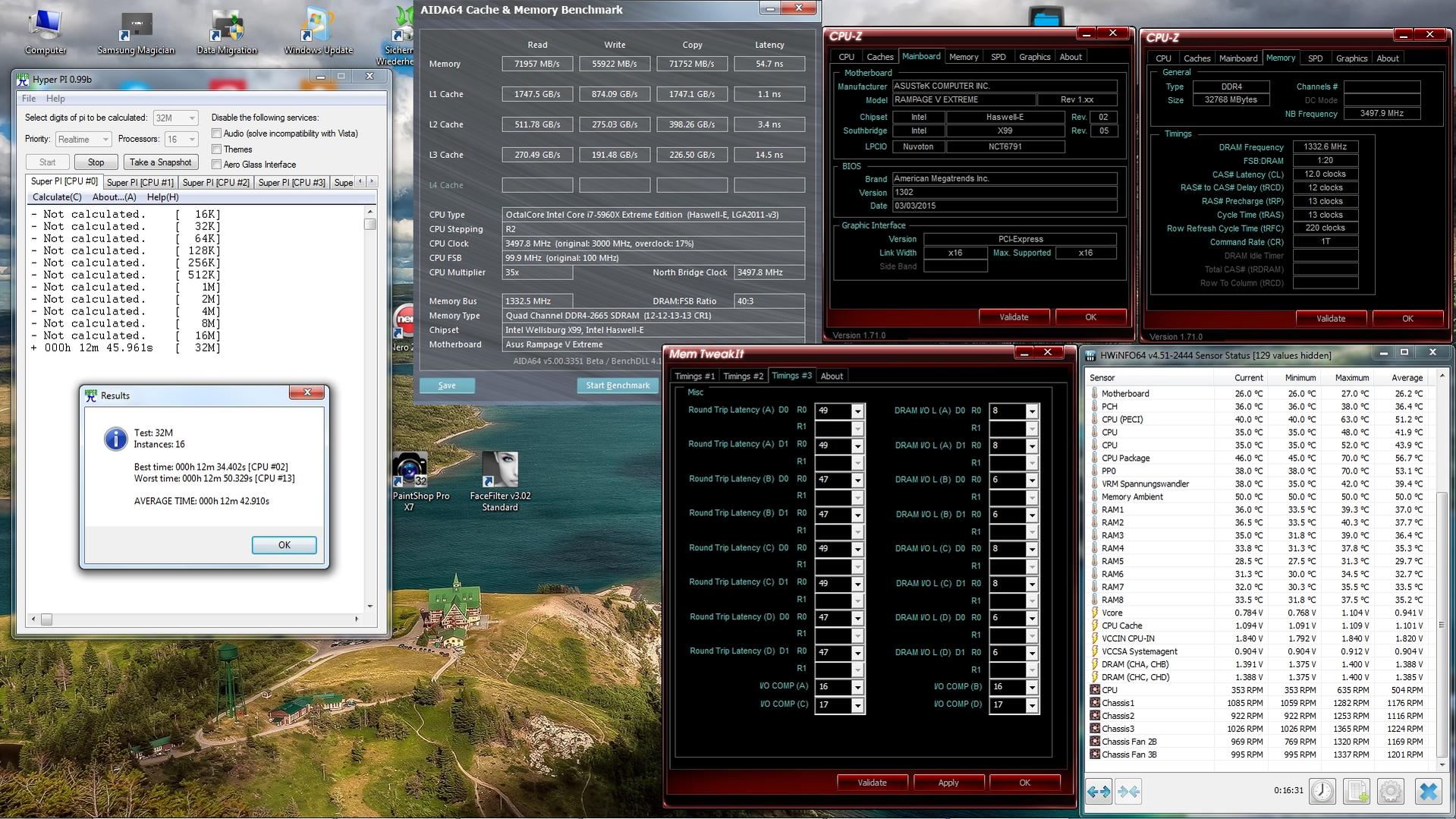Click thermometer icon beside RAM1 sensor

1094,509
